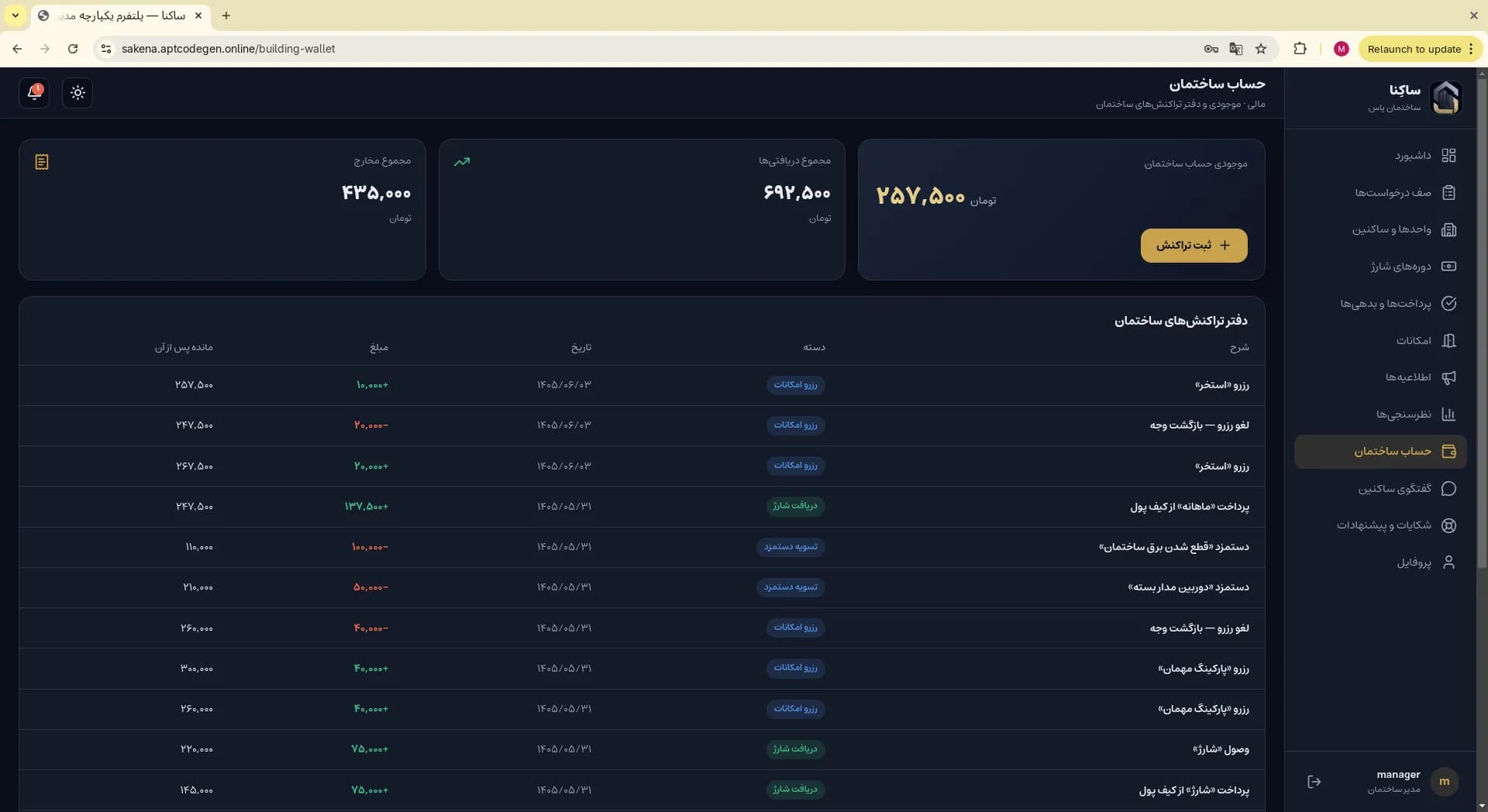Bookmark this page with the star icon

1261,49
